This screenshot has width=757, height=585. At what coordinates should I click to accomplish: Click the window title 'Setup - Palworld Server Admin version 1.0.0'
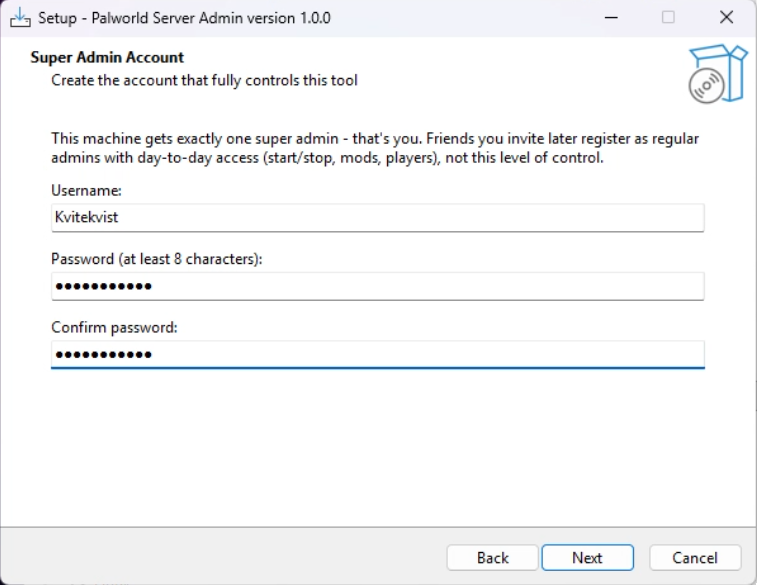coord(184,18)
